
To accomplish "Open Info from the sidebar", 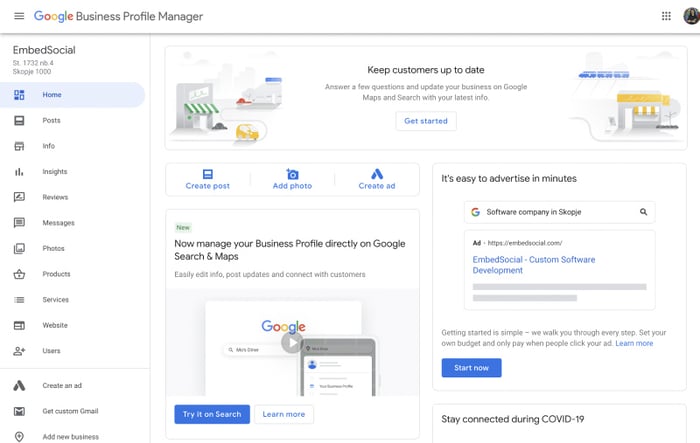I will click(49, 146).
